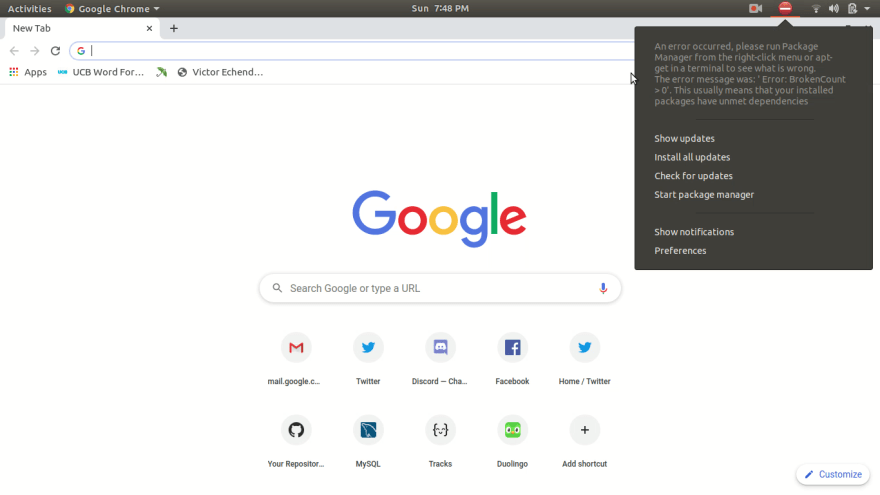880x495 pixels.
Task: Click the Customize button
Action: 833,474
